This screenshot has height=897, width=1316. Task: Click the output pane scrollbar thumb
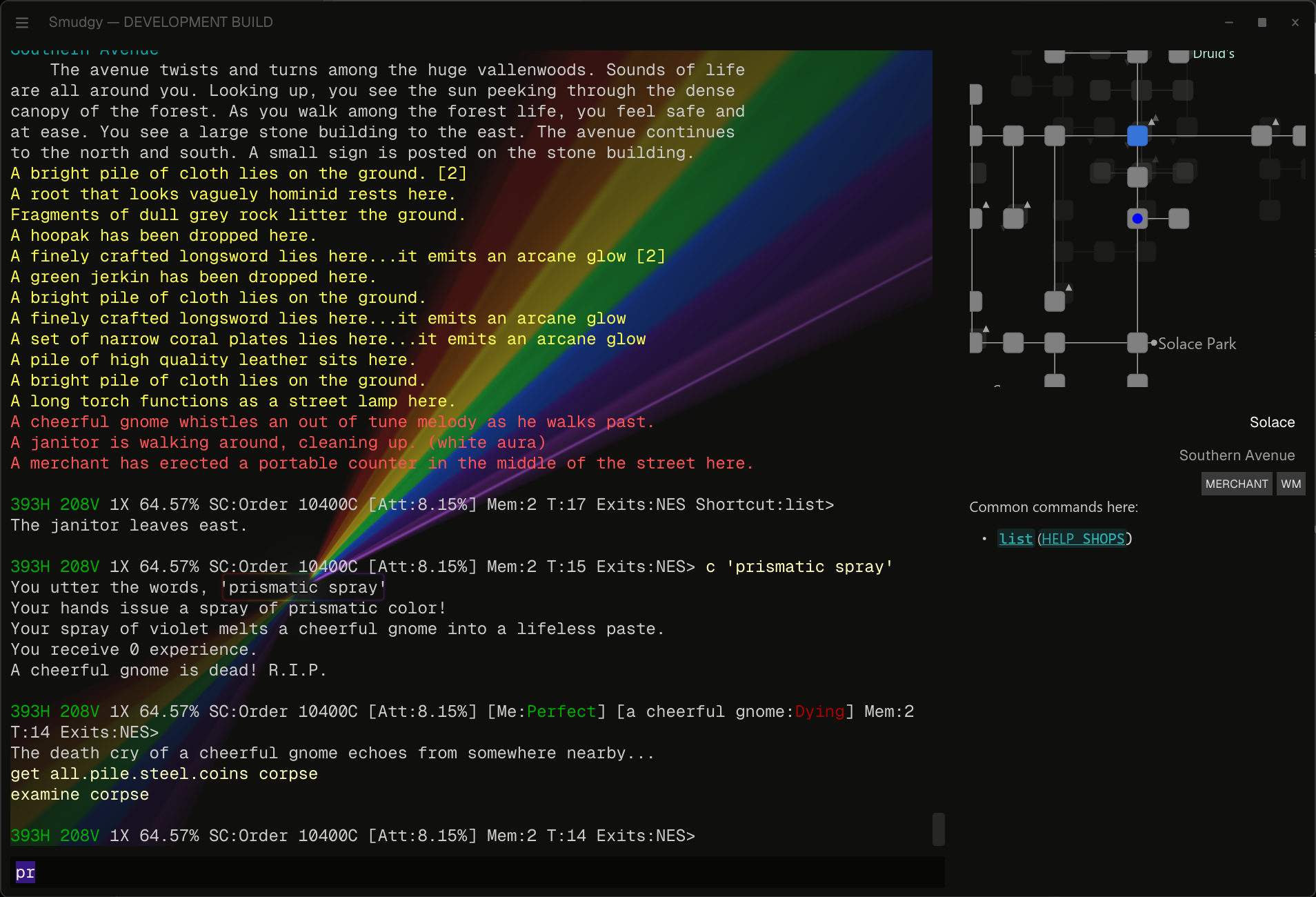pos(939,829)
